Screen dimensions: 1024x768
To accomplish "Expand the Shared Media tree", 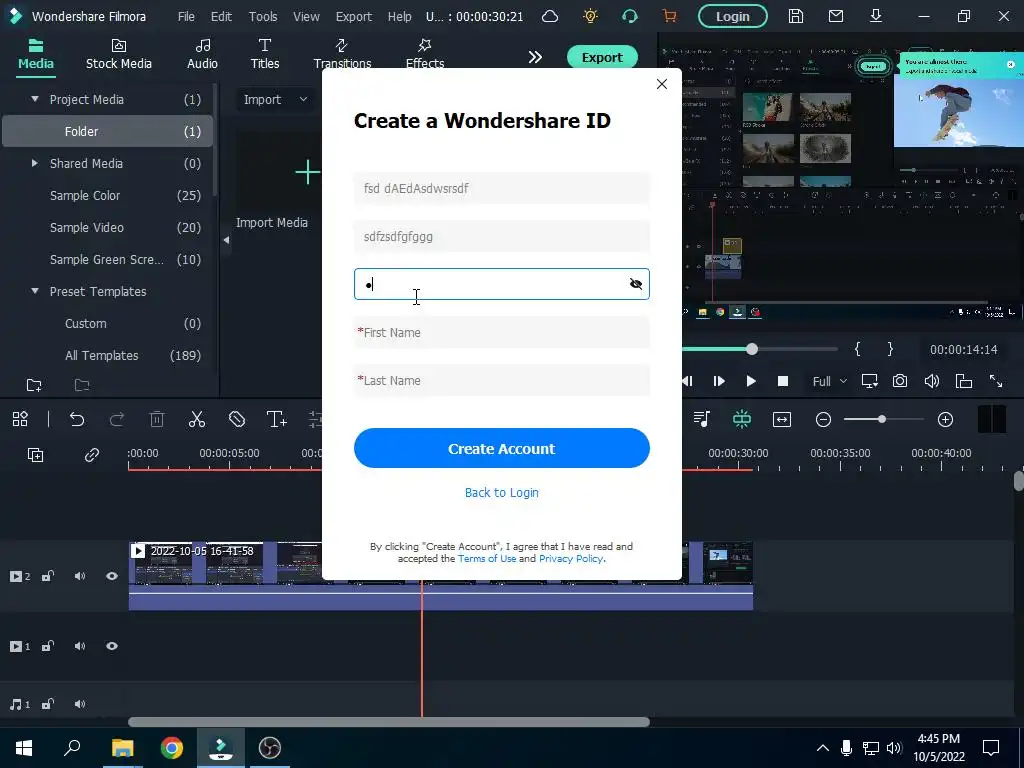I will (x=35, y=163).
